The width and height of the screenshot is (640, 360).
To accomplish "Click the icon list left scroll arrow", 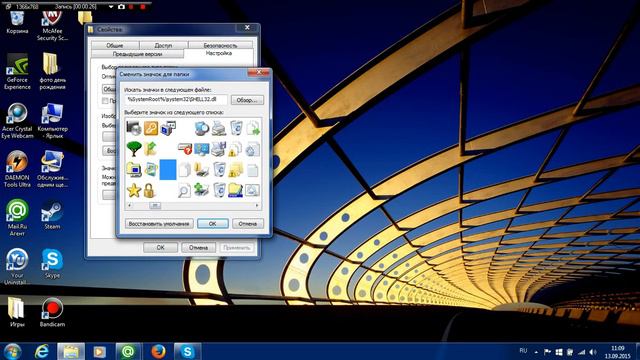I will pyautogui.click(x=130, y=205).
